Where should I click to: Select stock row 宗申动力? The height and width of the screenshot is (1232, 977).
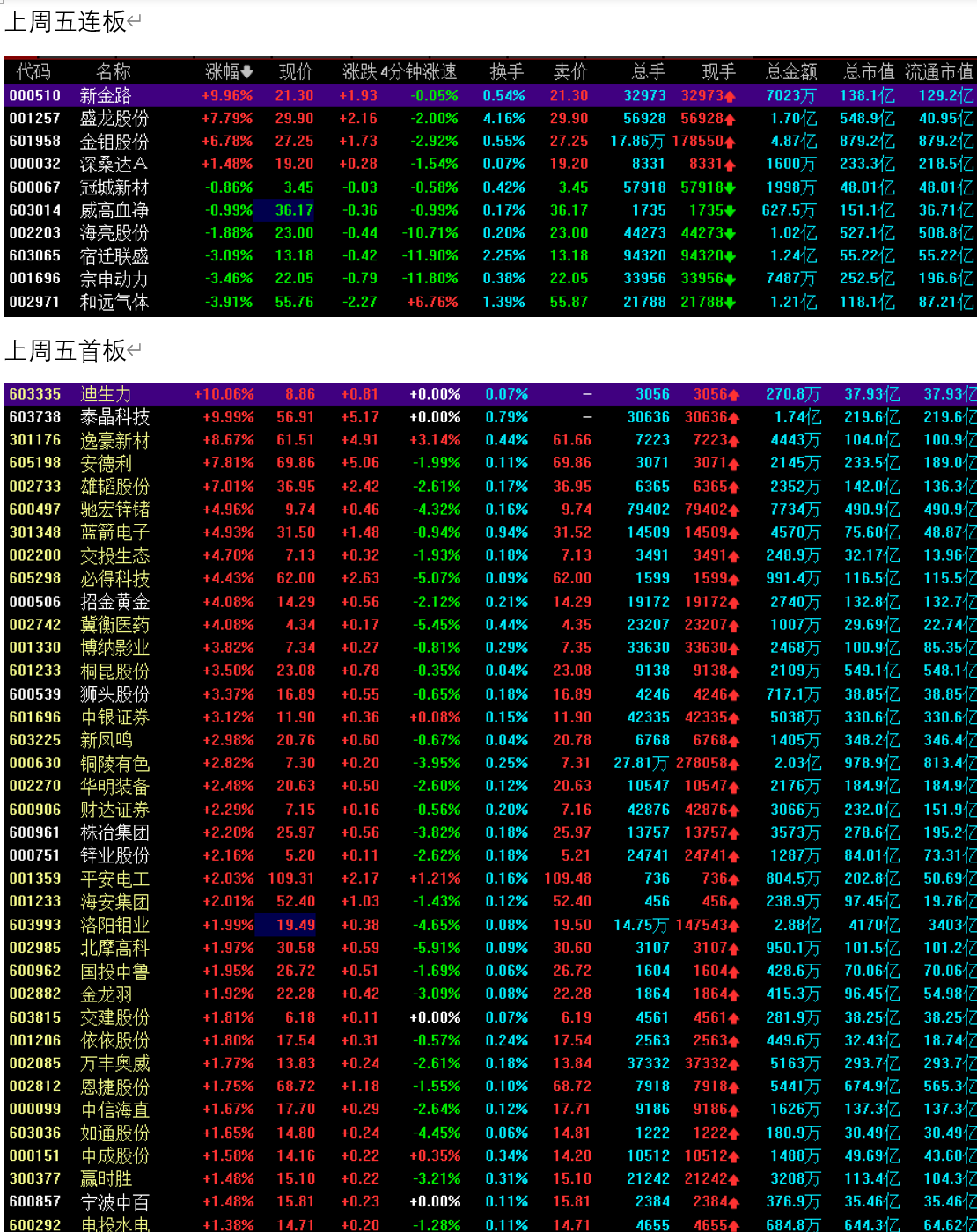click(490, 279)
